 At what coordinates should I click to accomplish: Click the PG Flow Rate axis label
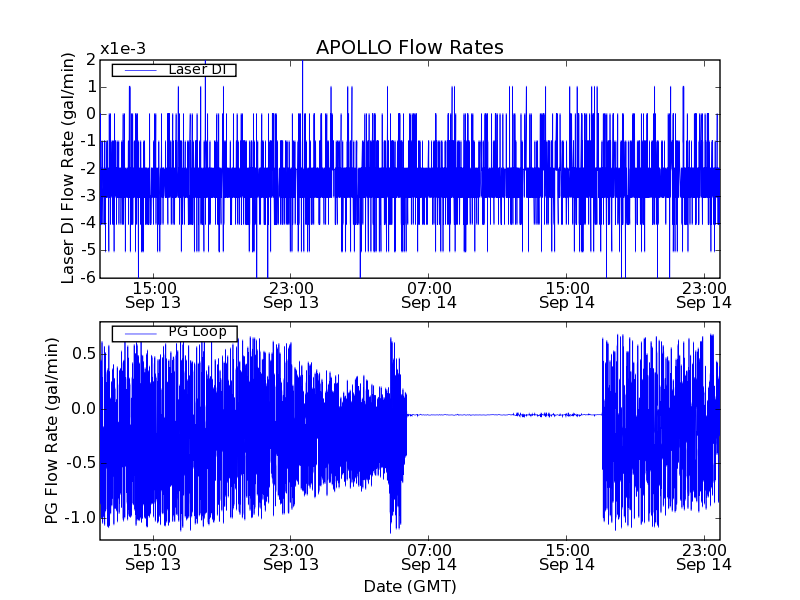click(52, 431)
